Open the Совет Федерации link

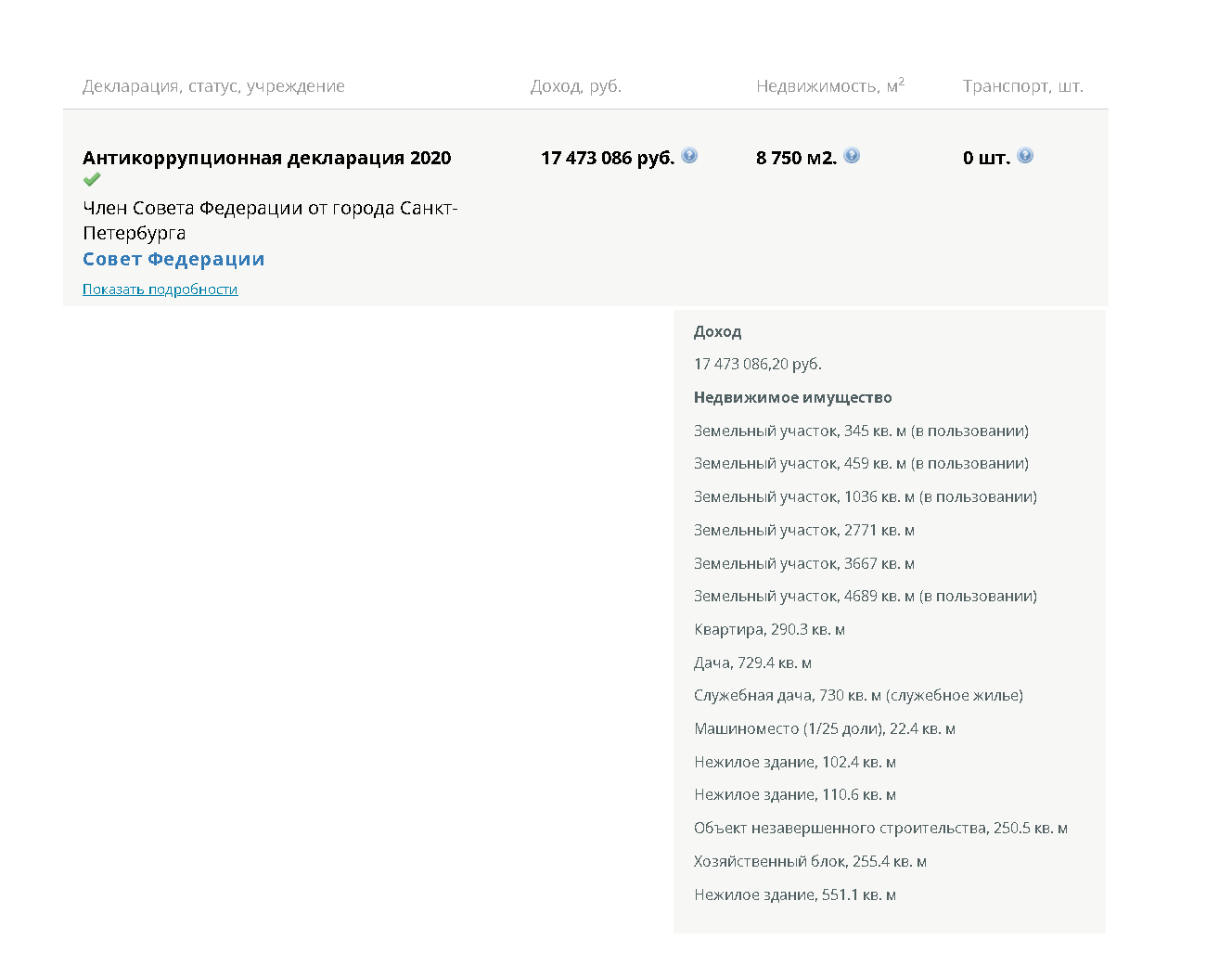tap(173, 259)
